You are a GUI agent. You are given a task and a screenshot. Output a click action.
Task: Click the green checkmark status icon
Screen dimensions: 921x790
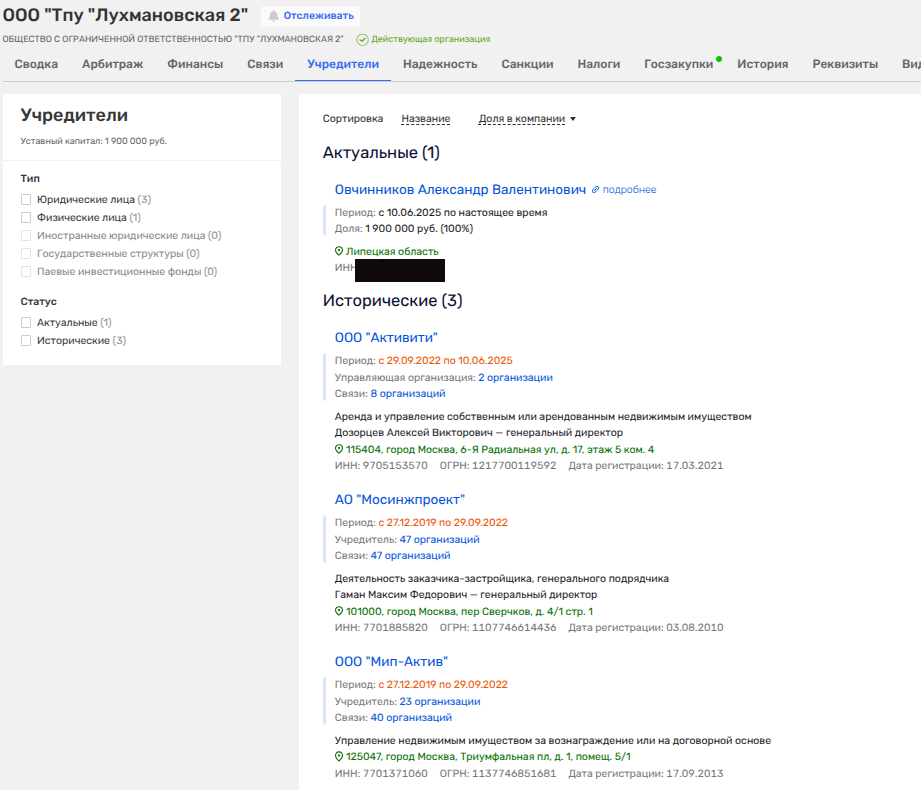click(363, 39)
